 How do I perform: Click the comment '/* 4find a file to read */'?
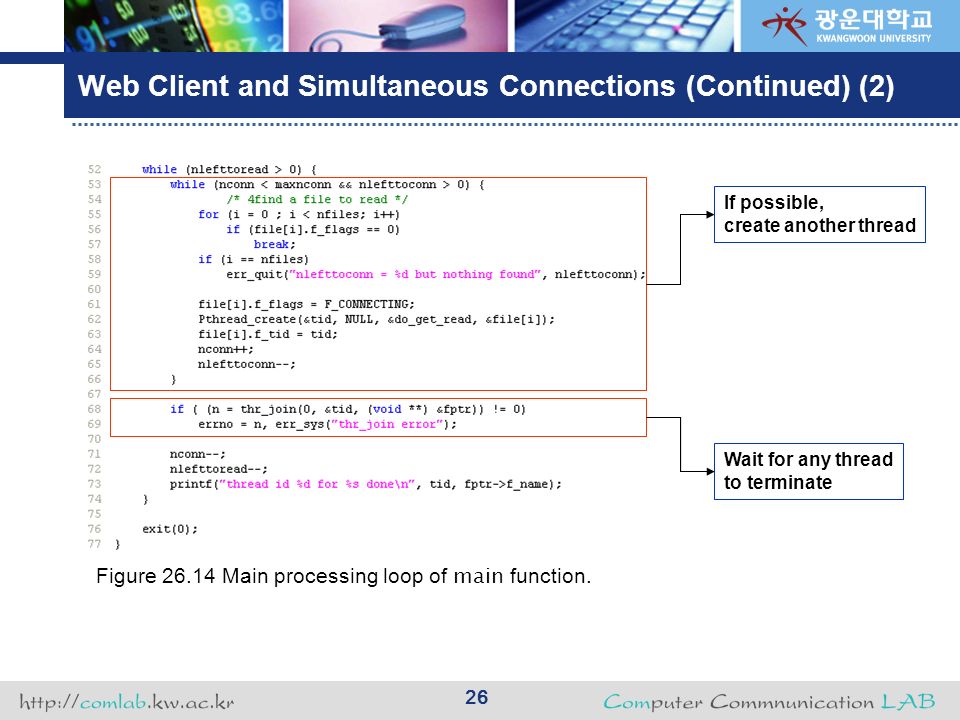(317, 200)
